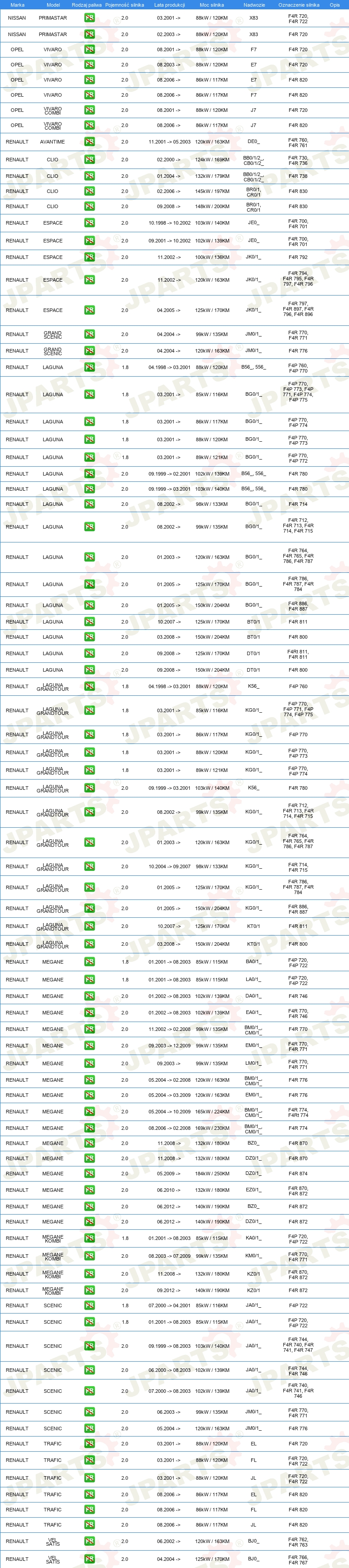Click the 'Moc silnika' column header
Screen dimensions: 349x1568
point(212,5)
